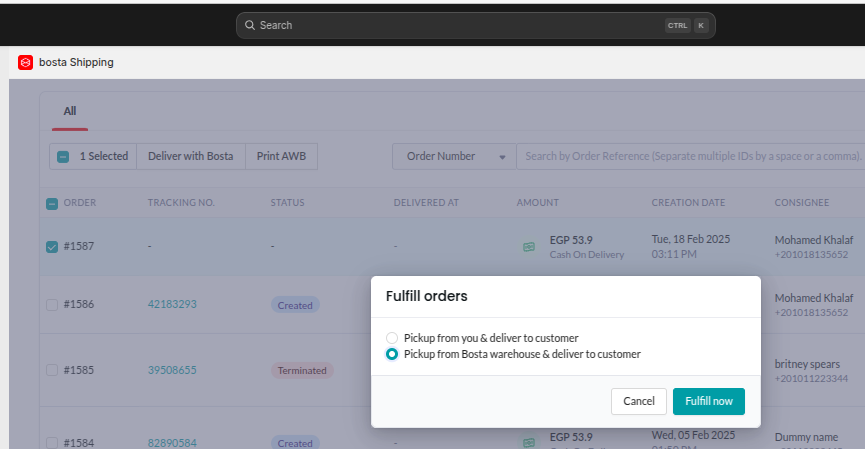Click the Created status badge for #1586

pos(295,305)
